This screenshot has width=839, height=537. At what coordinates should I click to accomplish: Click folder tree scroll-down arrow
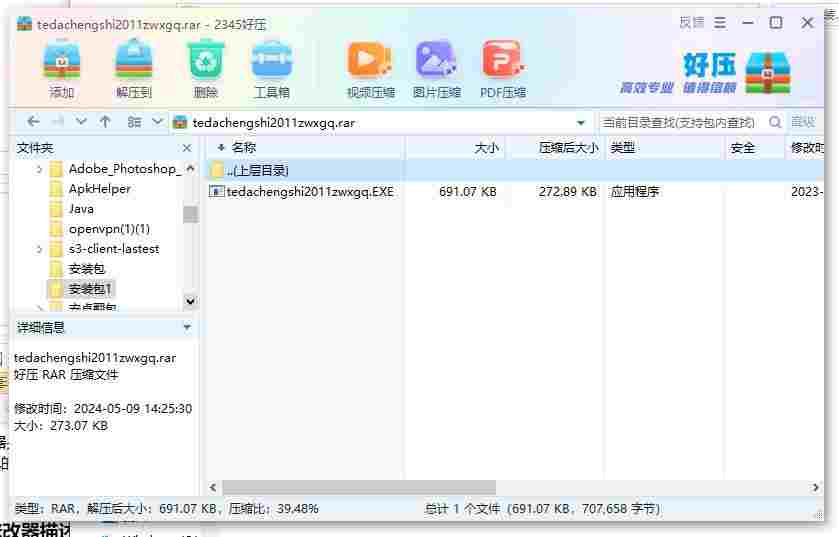(190, 301)
